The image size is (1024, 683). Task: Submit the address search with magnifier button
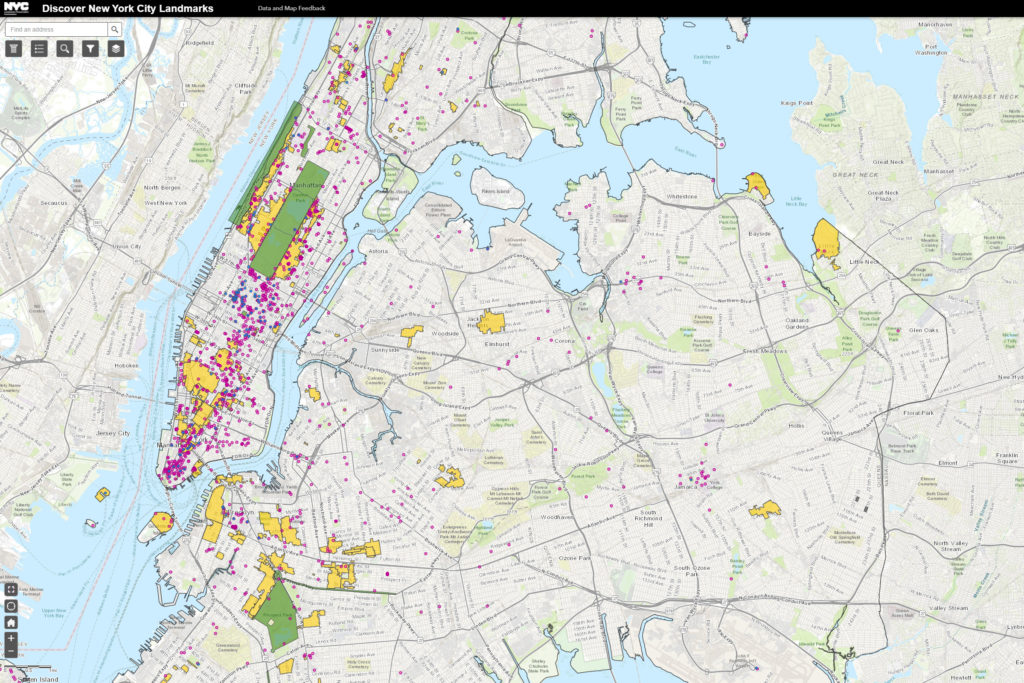tap(115, 29)
